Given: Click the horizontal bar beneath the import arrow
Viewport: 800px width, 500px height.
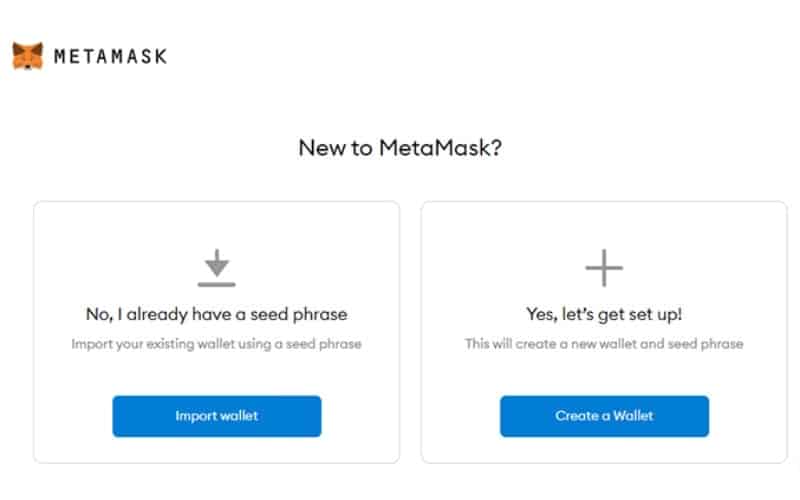Looking at the screenshot, I should click(x=217, y=284).
